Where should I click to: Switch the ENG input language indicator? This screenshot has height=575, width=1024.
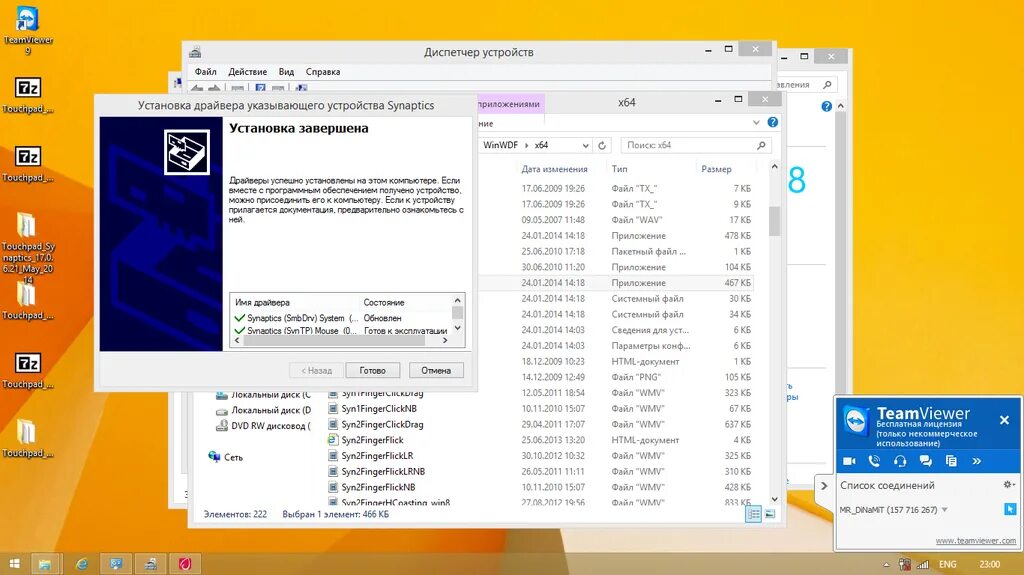948,565
